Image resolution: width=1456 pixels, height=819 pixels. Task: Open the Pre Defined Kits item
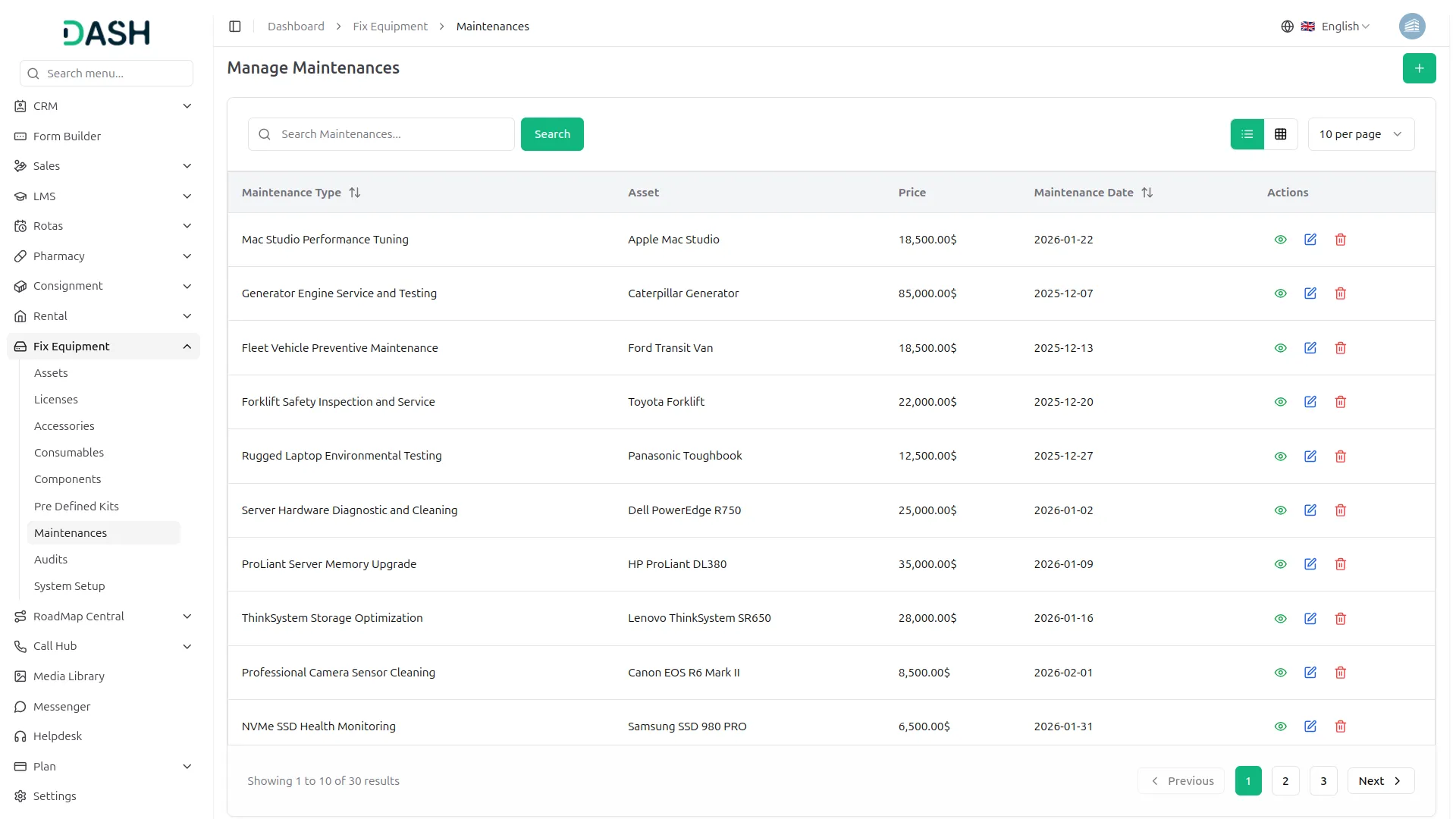[77, 507]
